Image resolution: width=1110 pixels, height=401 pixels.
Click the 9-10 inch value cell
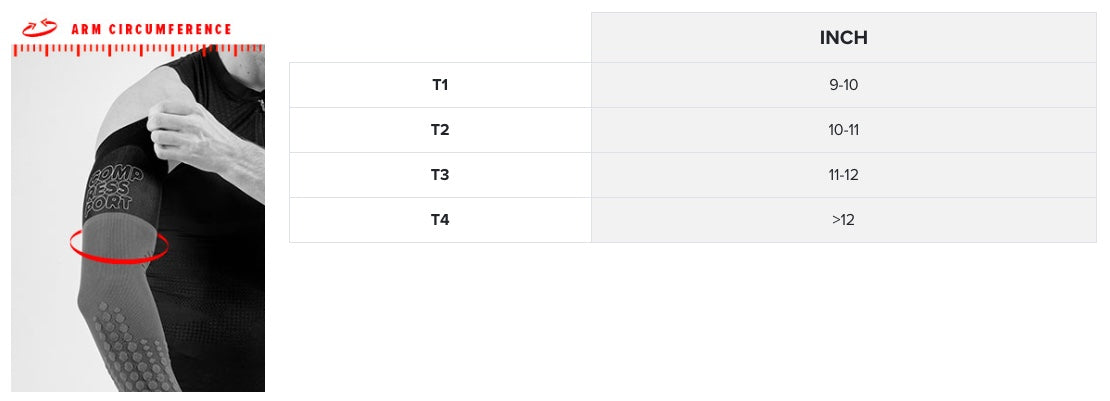(x=843, y=85)
